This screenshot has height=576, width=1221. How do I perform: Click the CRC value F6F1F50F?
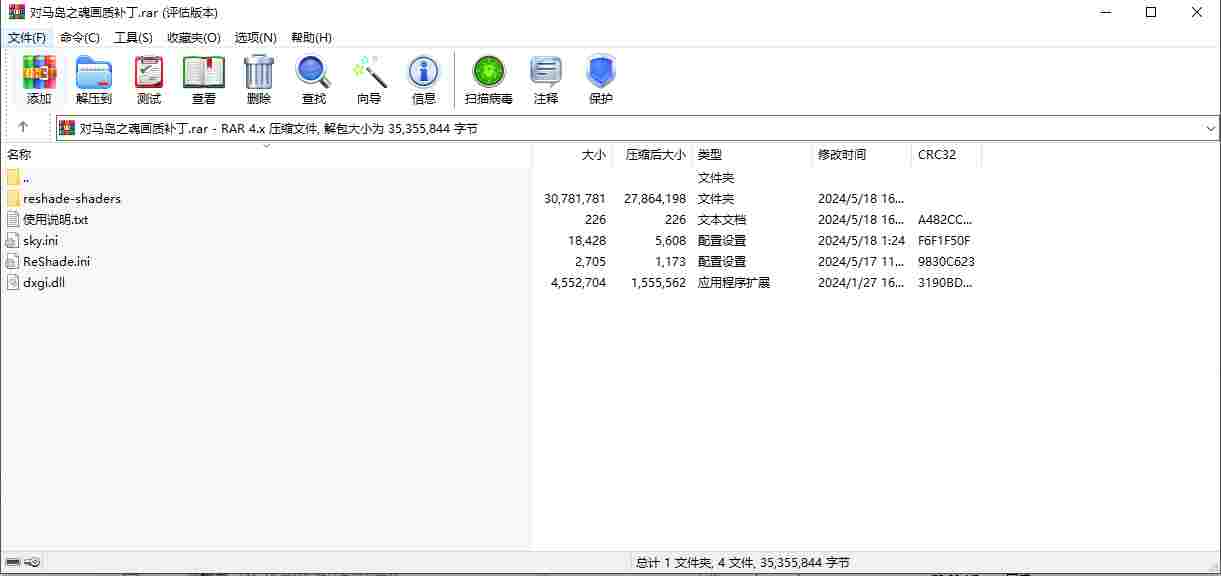click(944, 240)
